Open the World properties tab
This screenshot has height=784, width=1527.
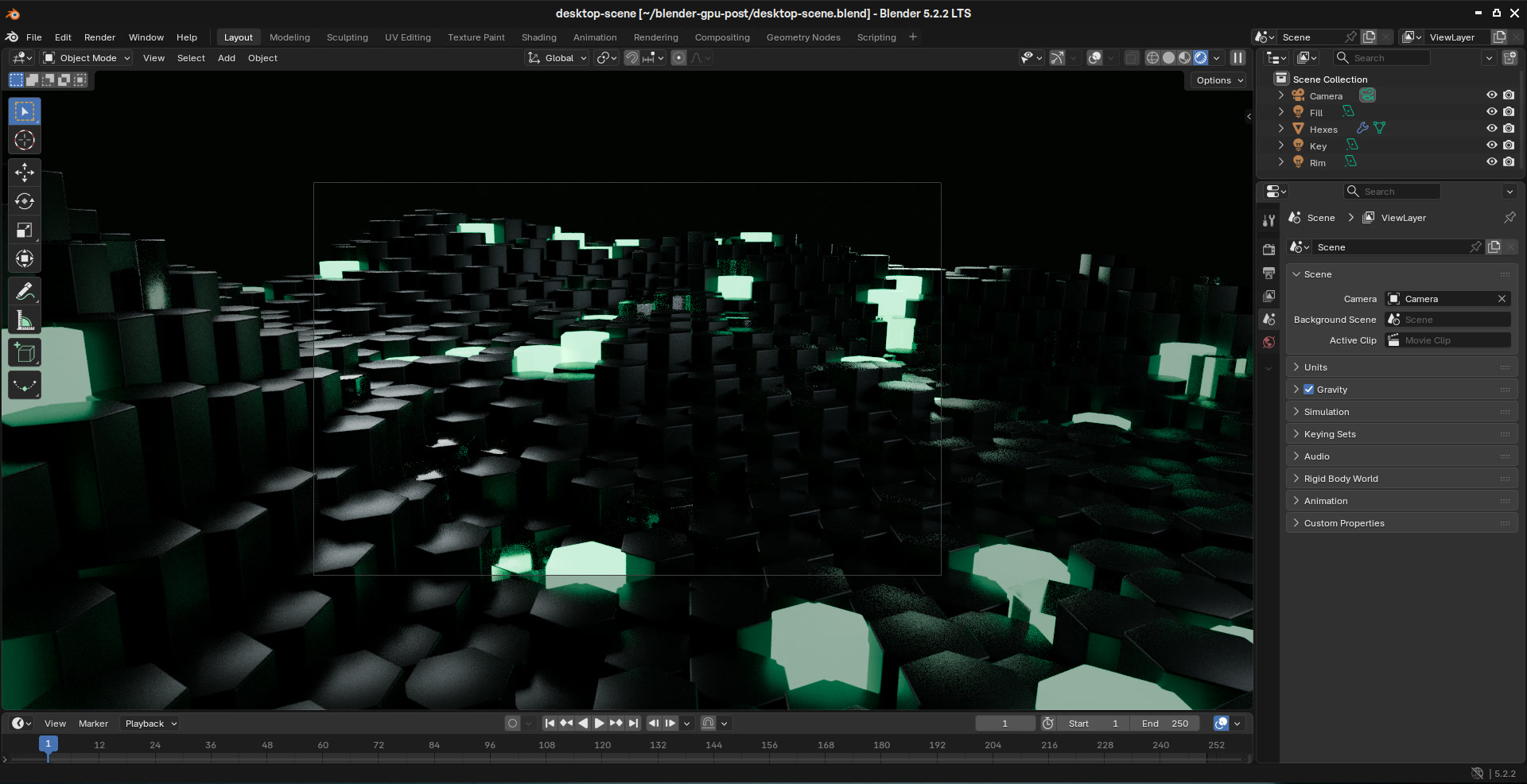[1269, 342]
